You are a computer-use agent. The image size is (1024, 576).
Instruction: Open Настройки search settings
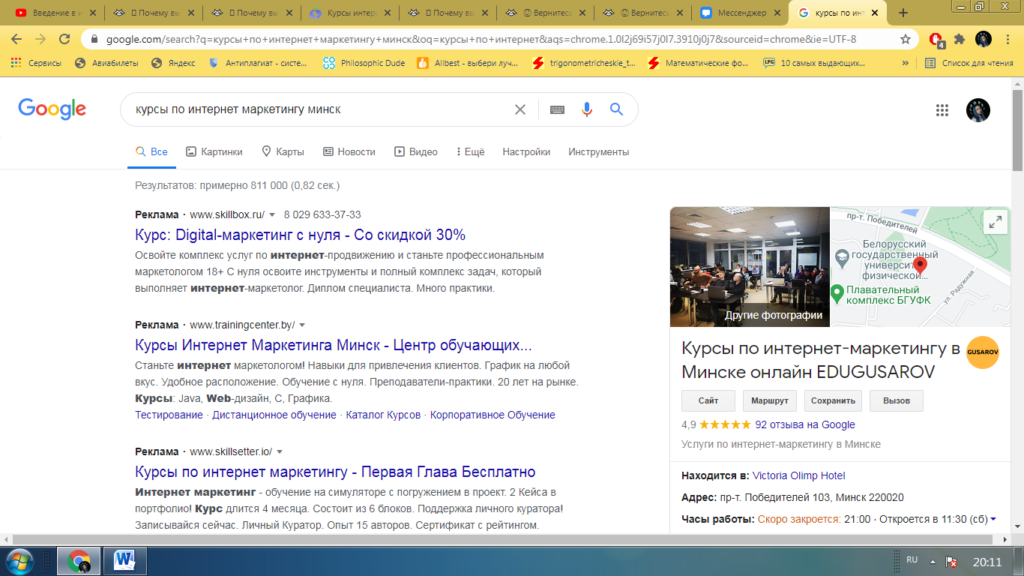526,152
